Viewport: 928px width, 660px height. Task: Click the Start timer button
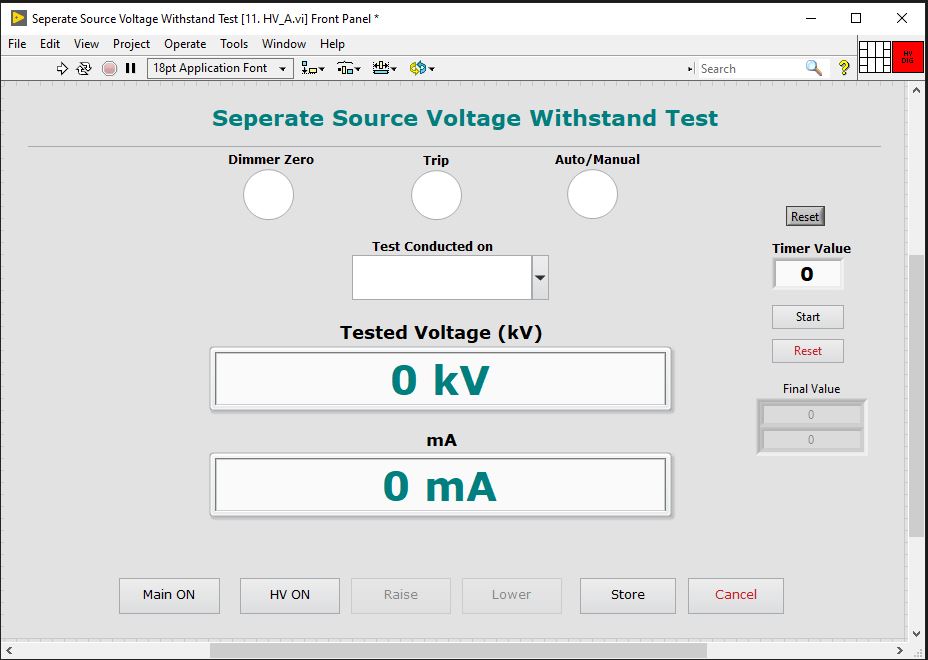click(808, 317)
